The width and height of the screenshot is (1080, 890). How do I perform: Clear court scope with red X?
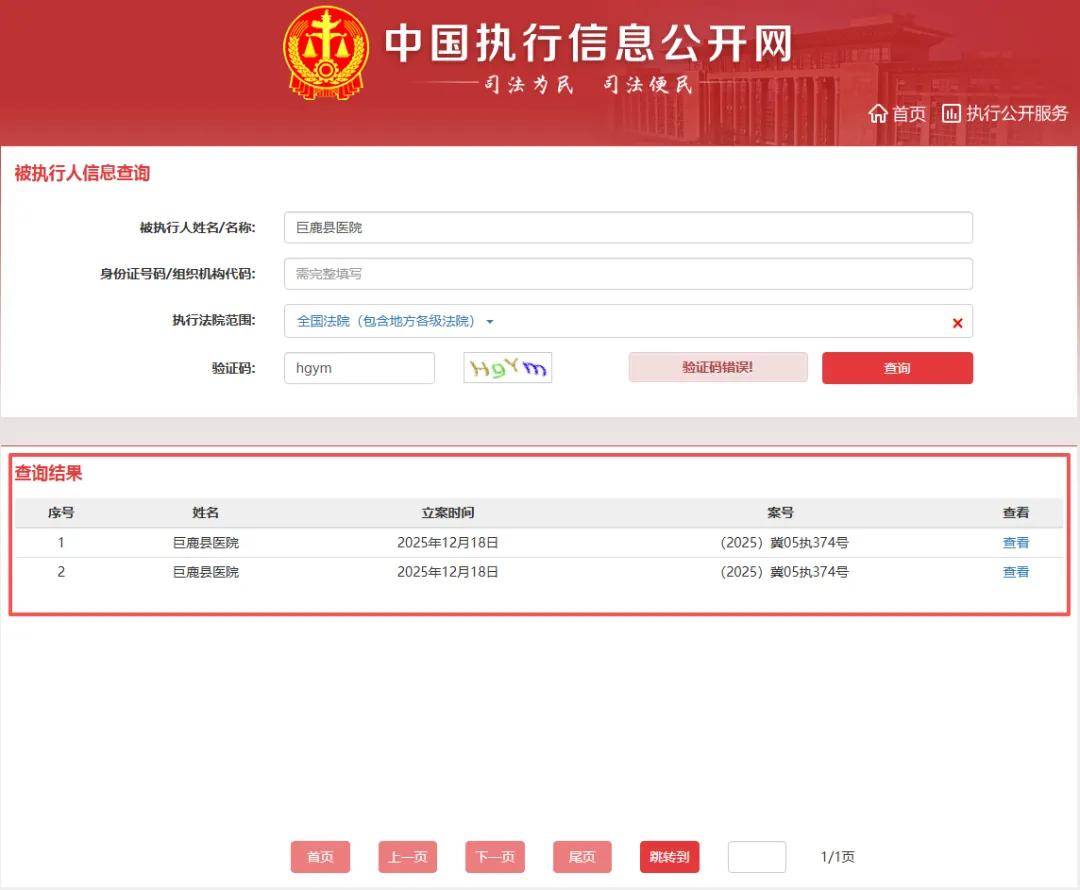click(x=957, y=323)
